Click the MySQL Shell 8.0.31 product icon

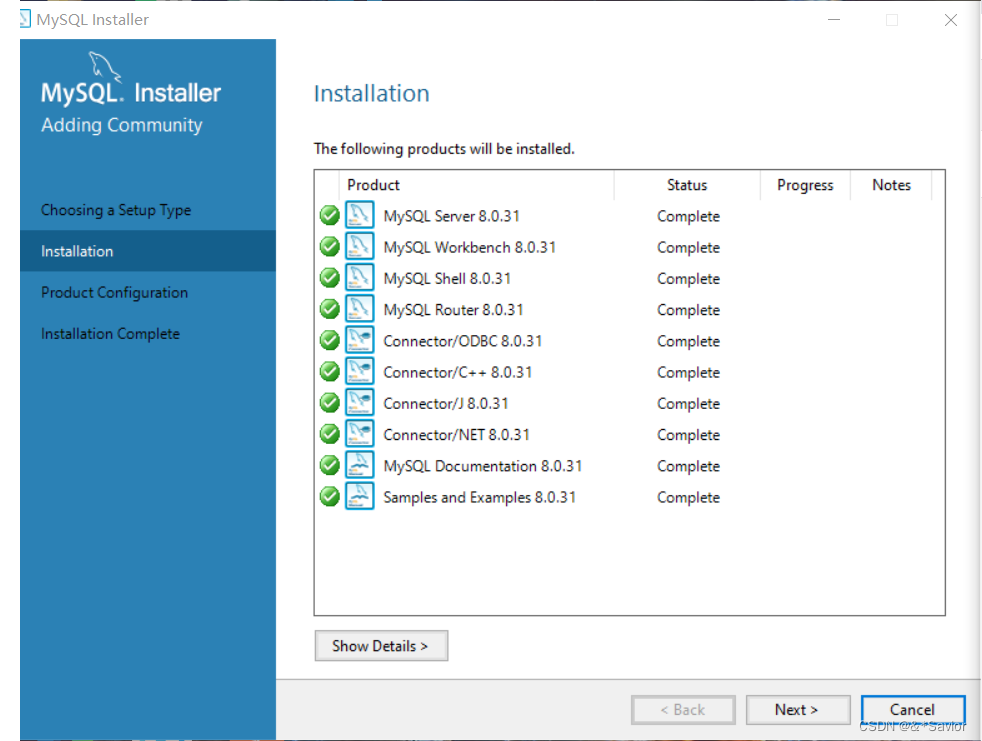tap(359, 277)
